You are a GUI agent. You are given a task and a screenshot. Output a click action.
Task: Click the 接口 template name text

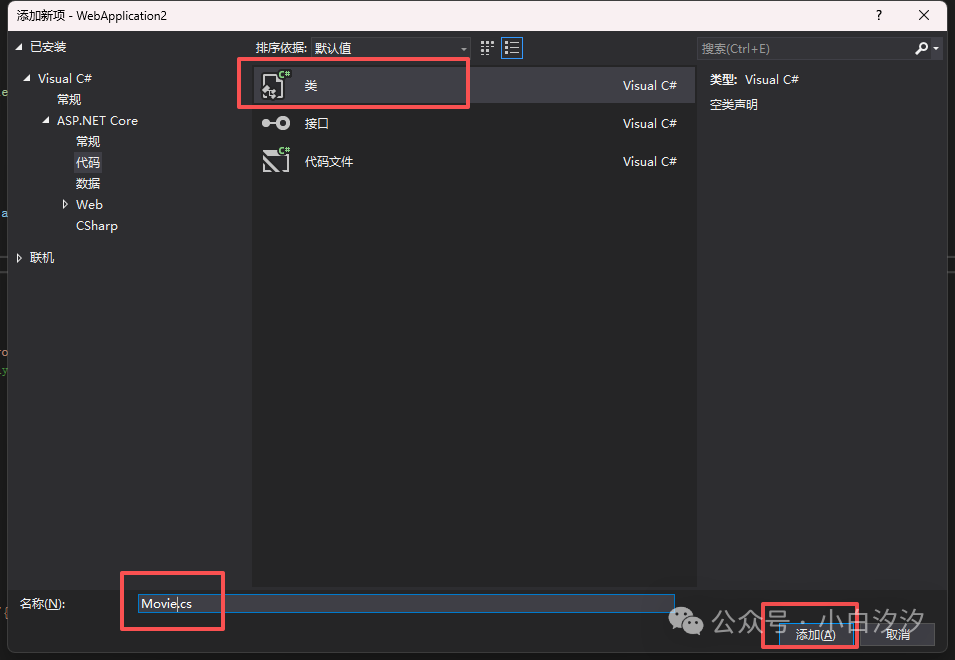coord(317,124)
